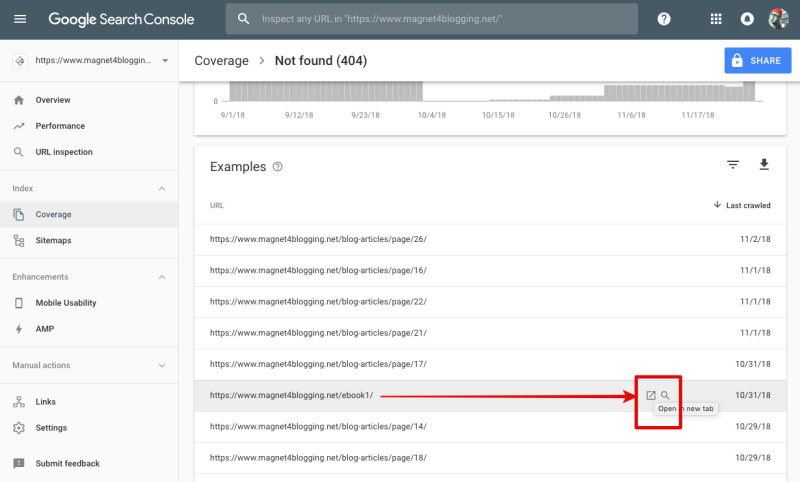Click the 11/2/18 last crawled date
The width and height of the screenshot is (800, 482).
point(755,239)
